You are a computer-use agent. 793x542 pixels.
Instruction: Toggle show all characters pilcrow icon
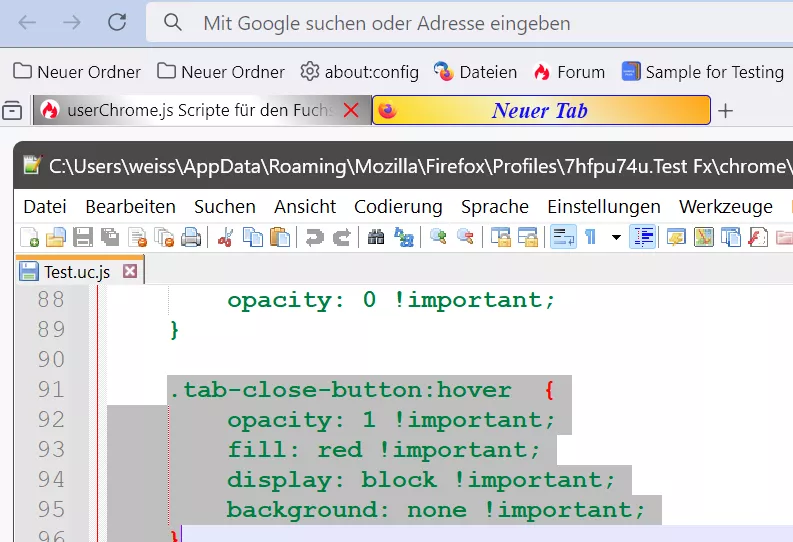click(590, 237)
